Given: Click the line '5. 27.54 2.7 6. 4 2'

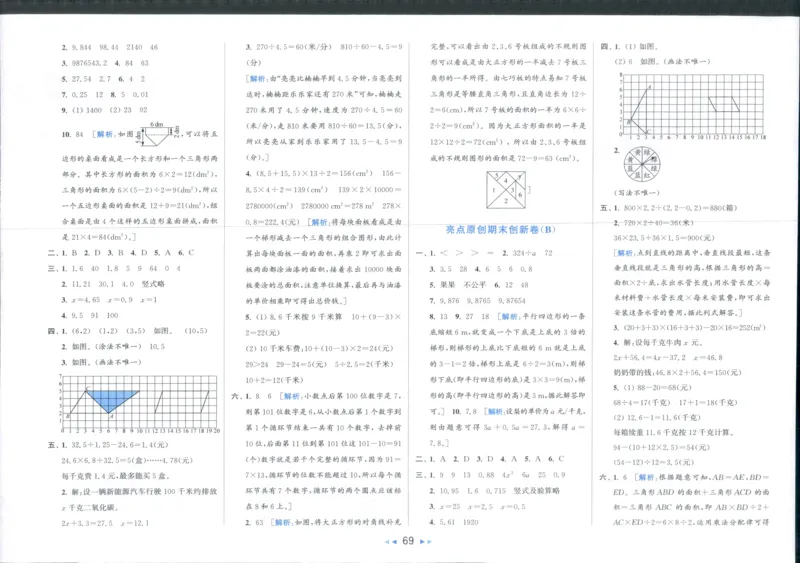Looking at the screenshot, I should tap(104, 79).
